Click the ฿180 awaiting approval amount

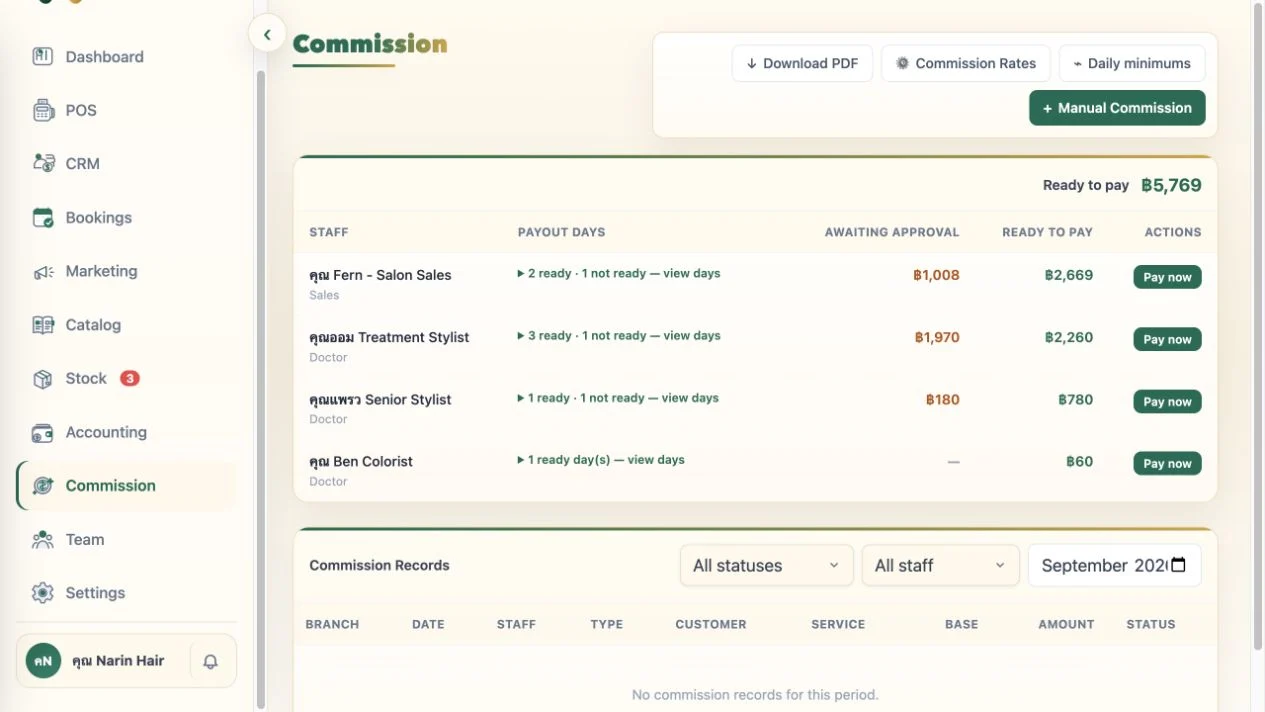point(943,399)
